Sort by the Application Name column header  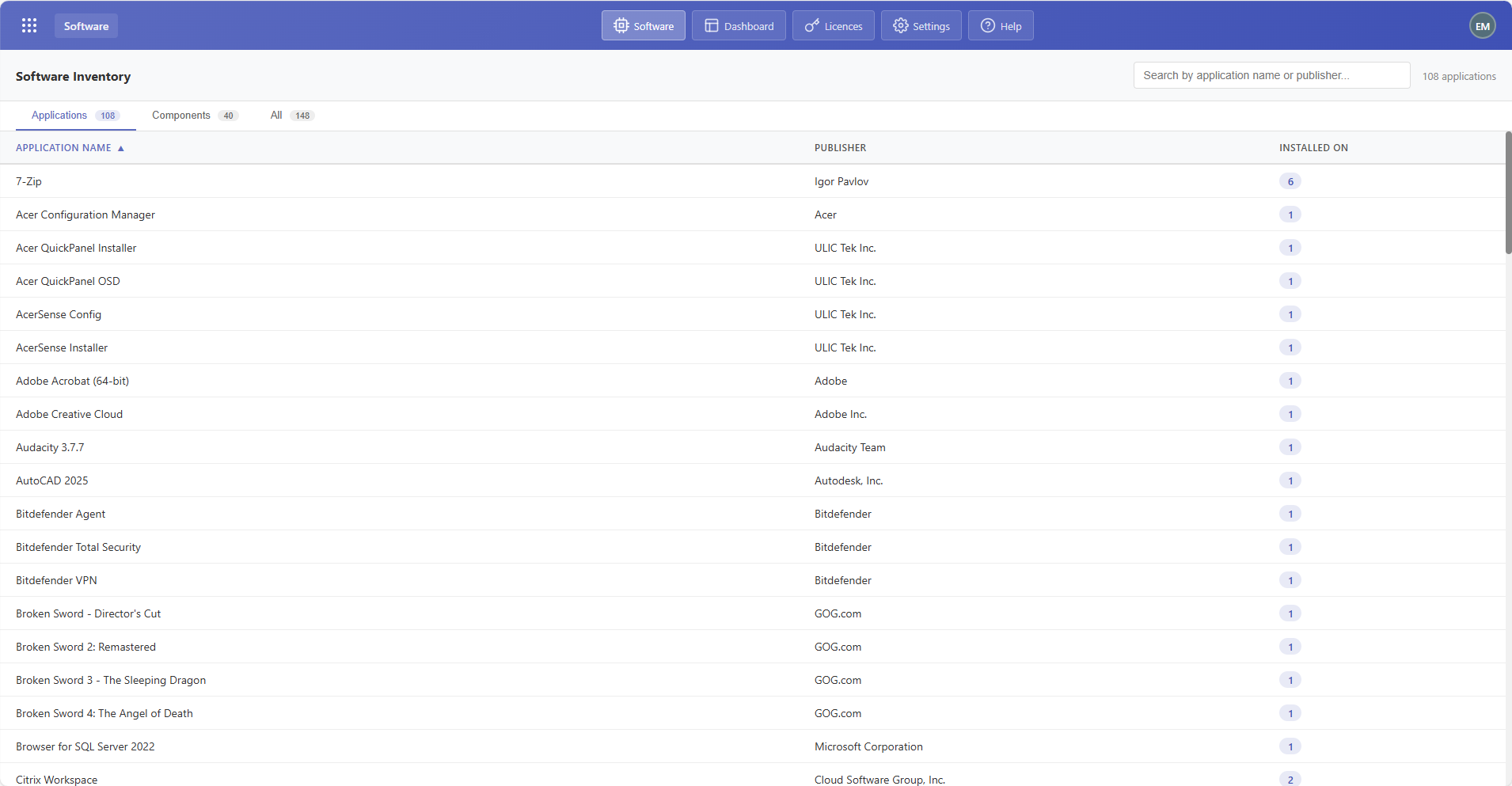coord(63,148)
